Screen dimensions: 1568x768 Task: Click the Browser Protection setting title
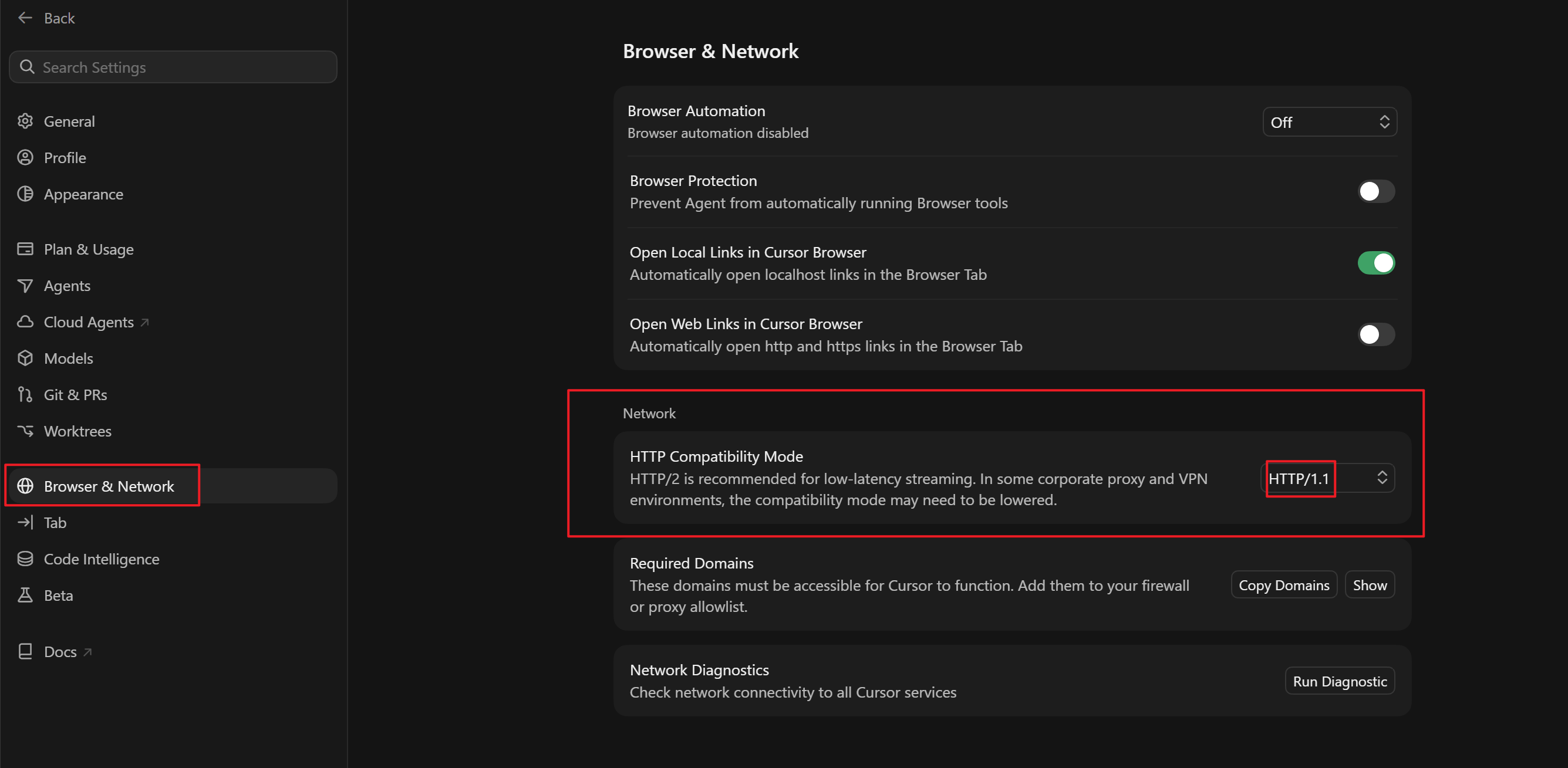[693, 181]
